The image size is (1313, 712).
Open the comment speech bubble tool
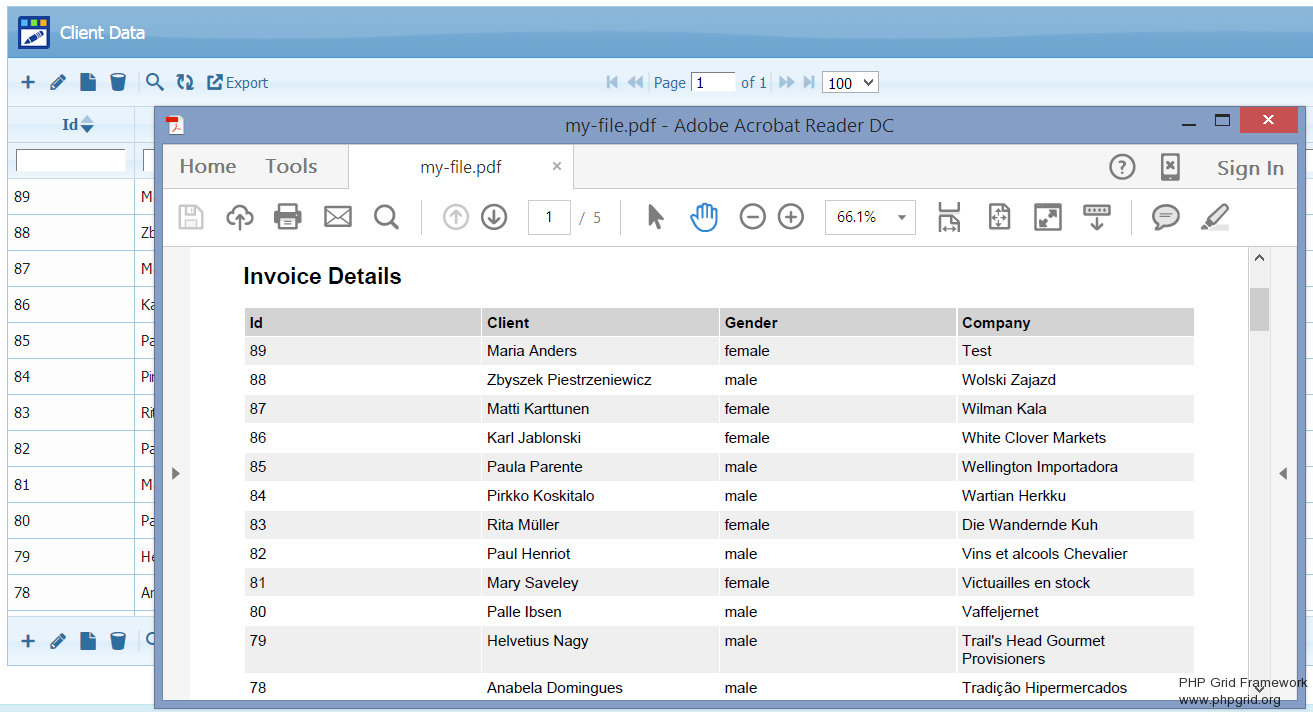(1165, 217)
